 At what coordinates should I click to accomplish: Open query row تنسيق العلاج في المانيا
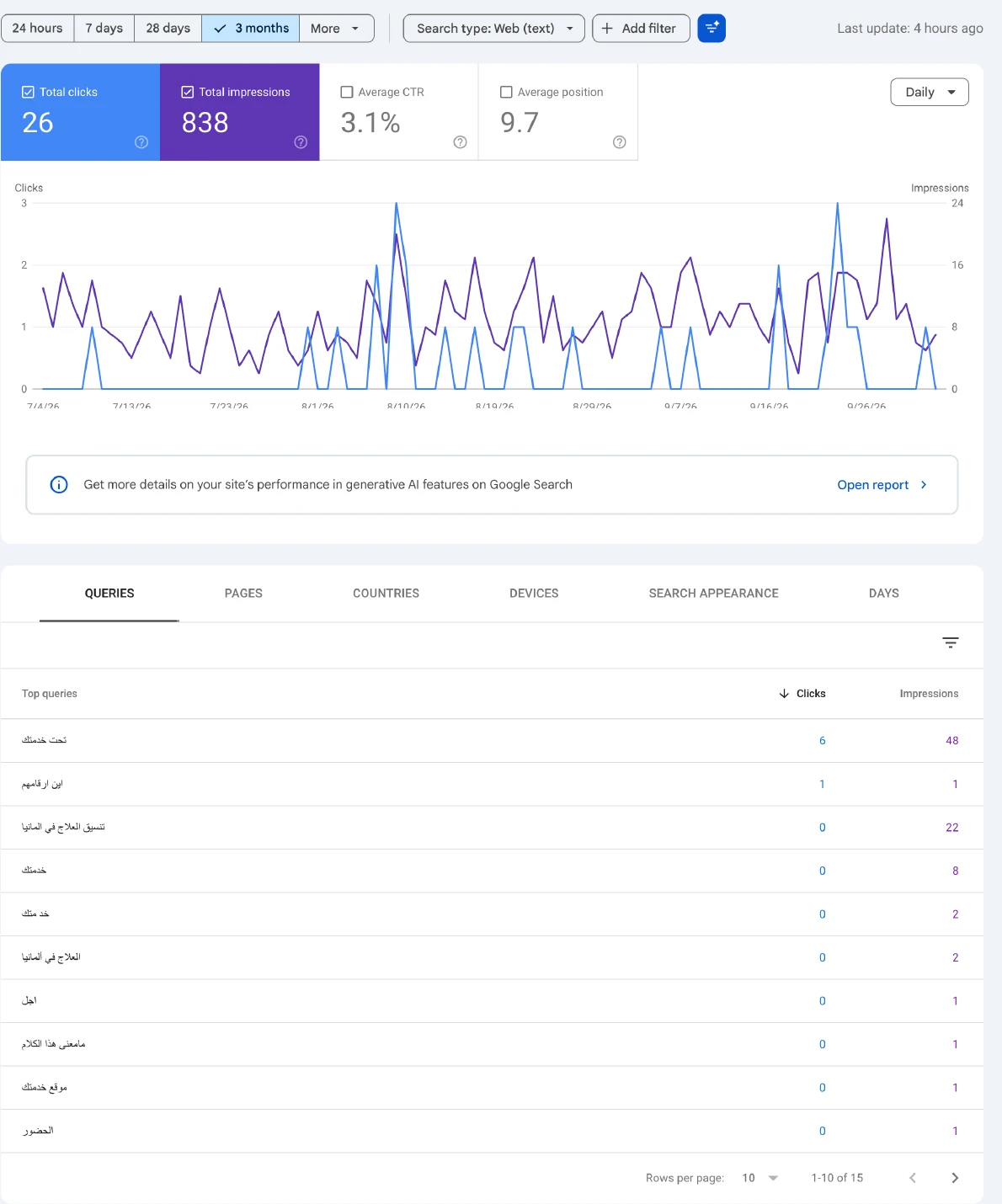pyautogui.click(x=492, y=828)
